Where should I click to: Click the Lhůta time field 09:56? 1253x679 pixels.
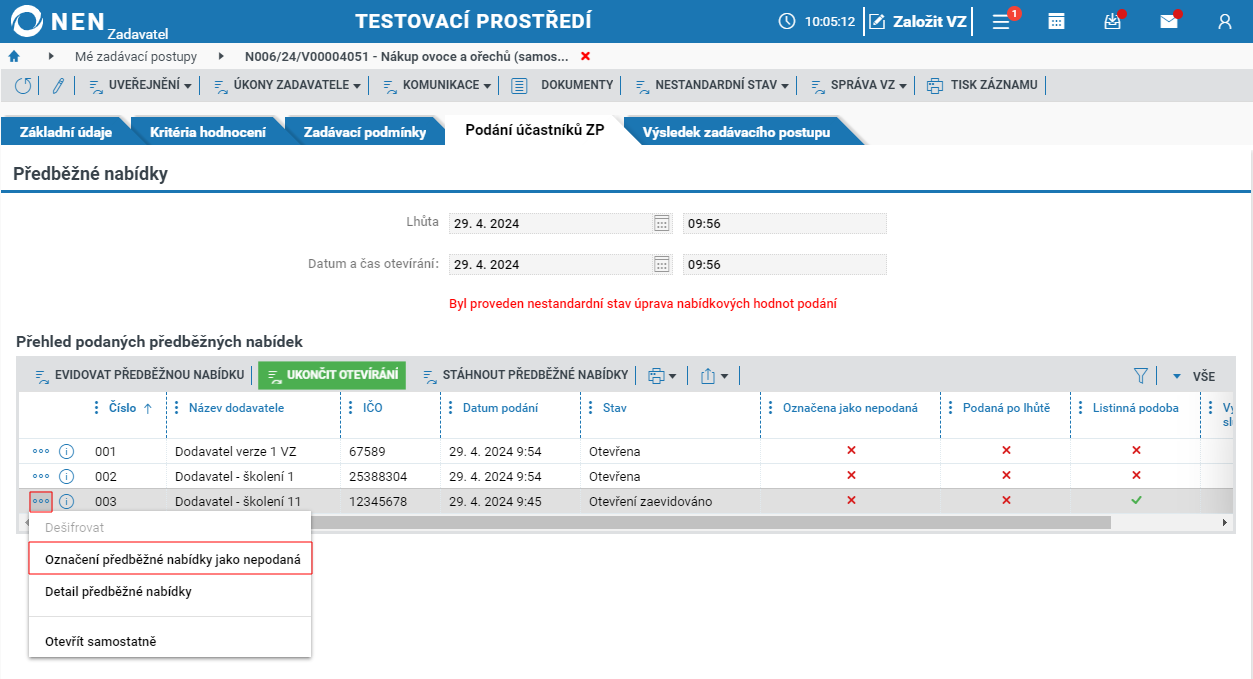[785, 224]
